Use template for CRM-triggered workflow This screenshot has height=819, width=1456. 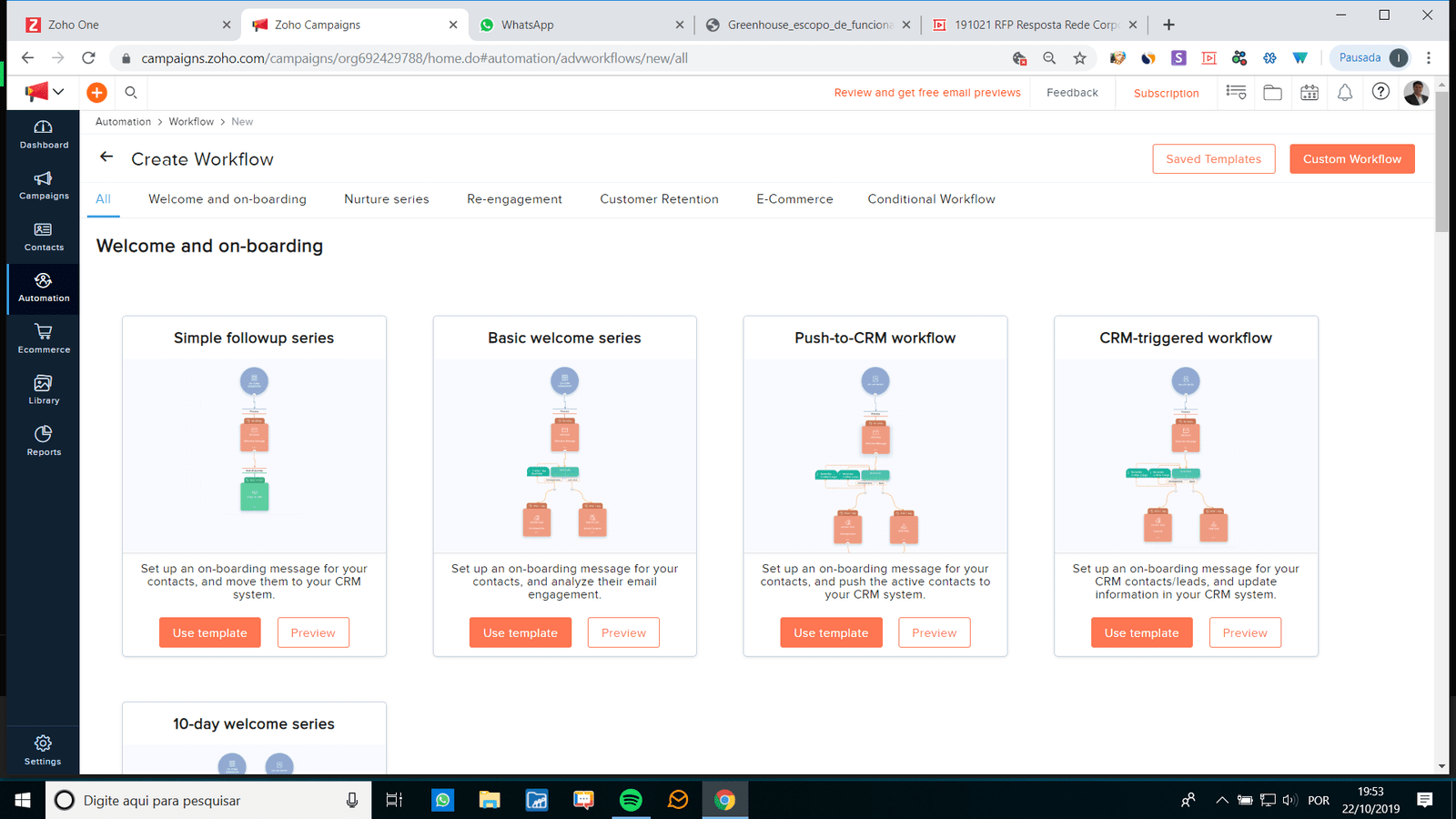pos(1141,632)
